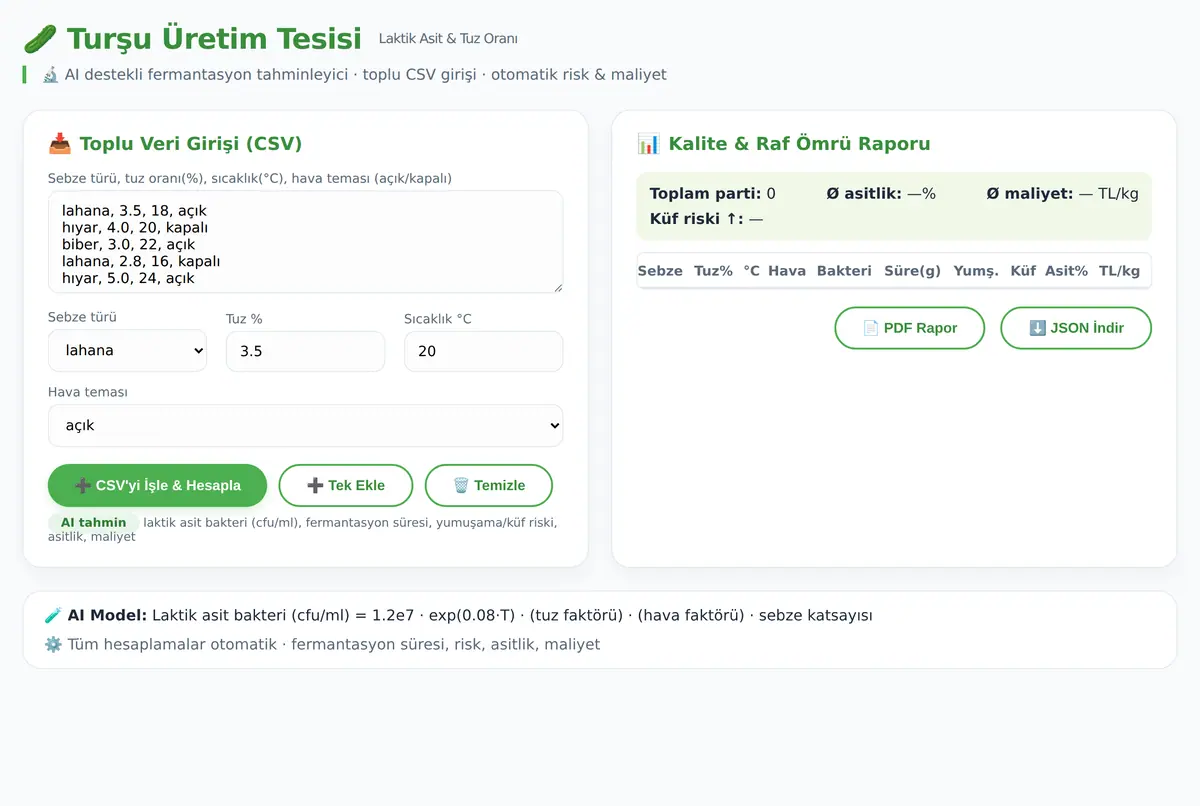Click the TL/kg column header

click(1119, 271)
